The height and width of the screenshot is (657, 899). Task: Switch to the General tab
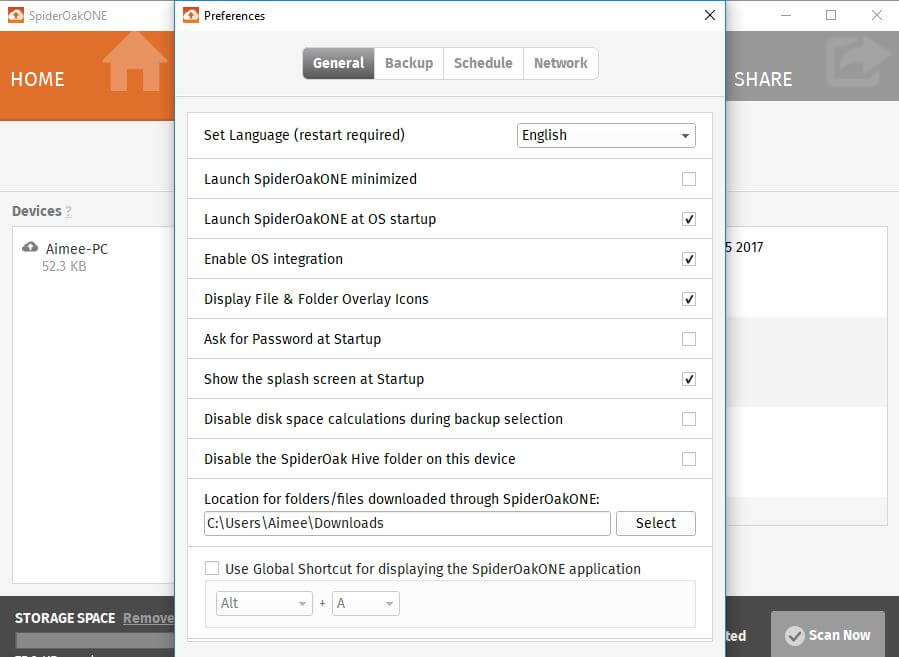click(x=338, y=63)
